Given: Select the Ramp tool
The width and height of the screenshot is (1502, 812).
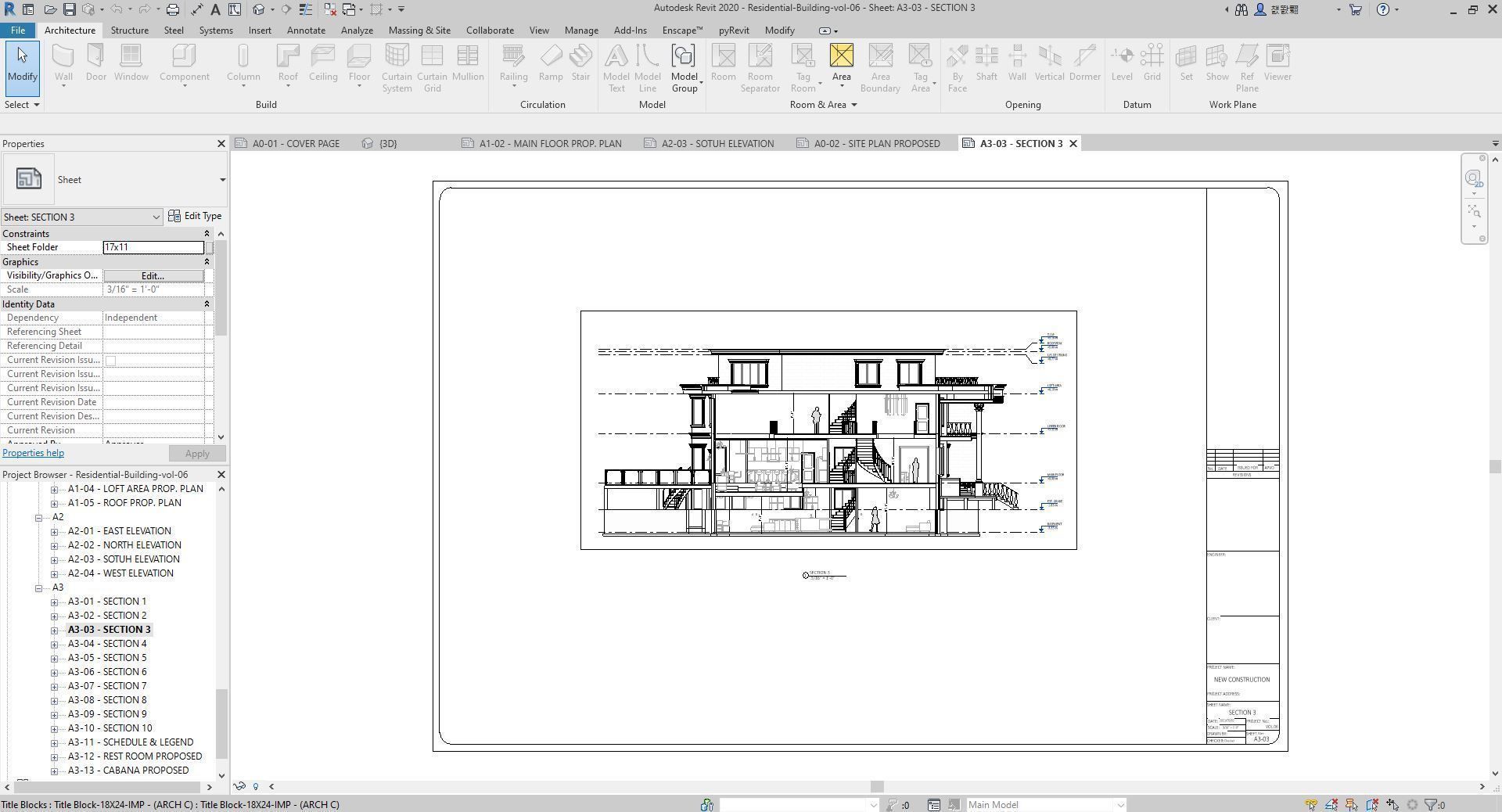Looking at the screenshot, I should [551, 63].
